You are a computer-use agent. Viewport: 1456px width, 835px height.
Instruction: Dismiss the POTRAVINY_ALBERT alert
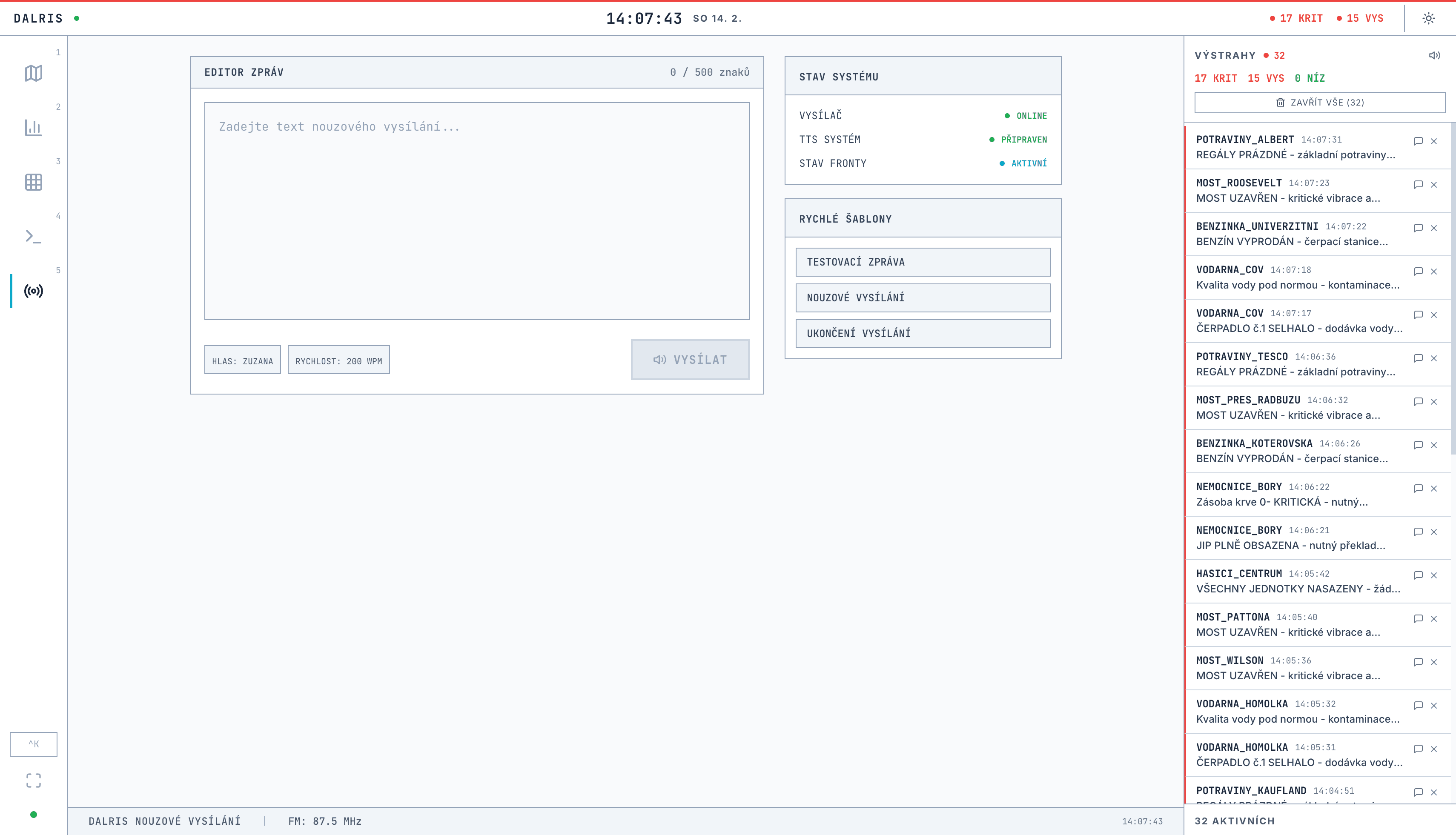[x=1433, y=141]
